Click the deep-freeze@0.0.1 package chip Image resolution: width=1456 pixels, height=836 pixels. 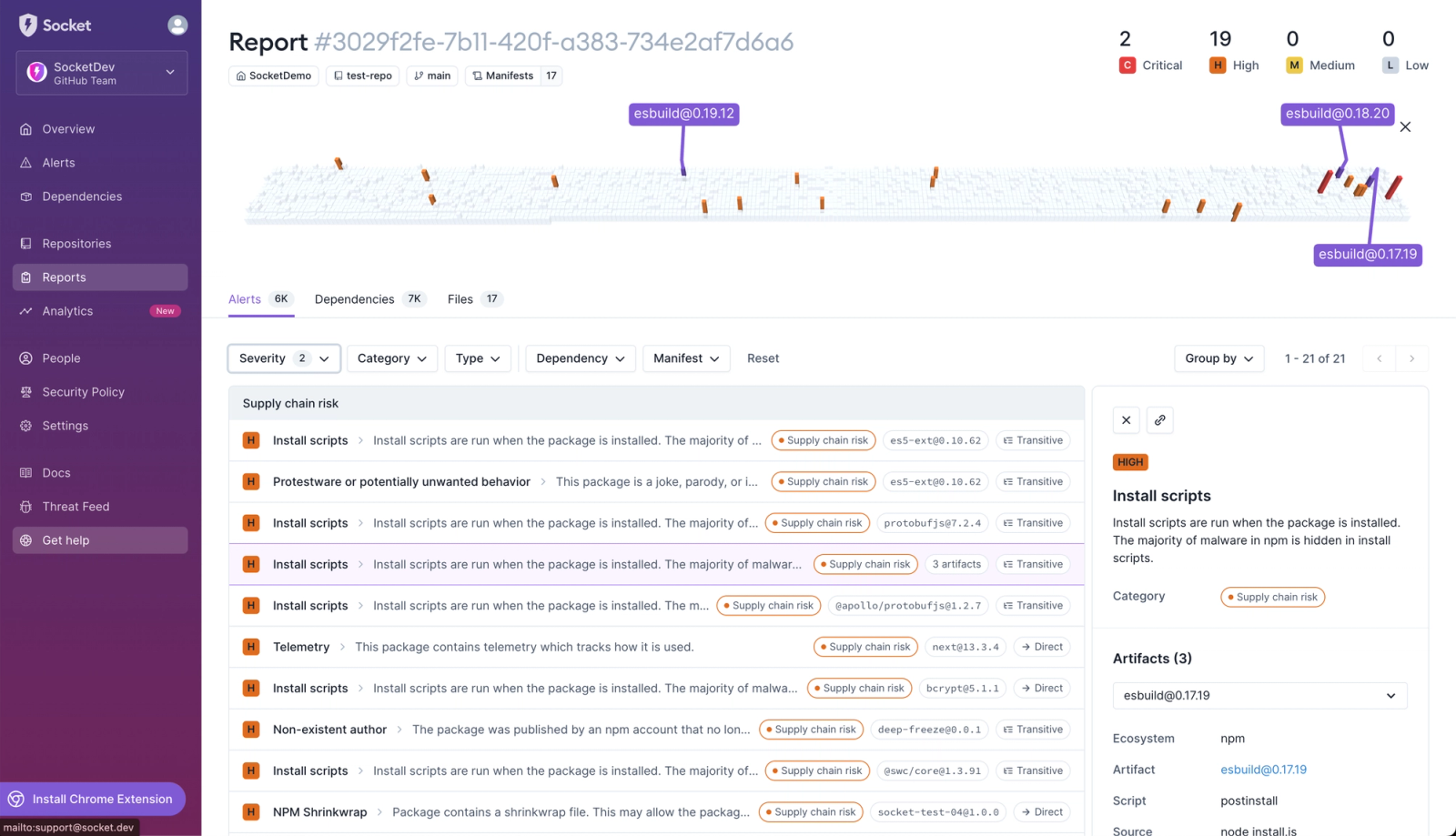tap(929, 730)
